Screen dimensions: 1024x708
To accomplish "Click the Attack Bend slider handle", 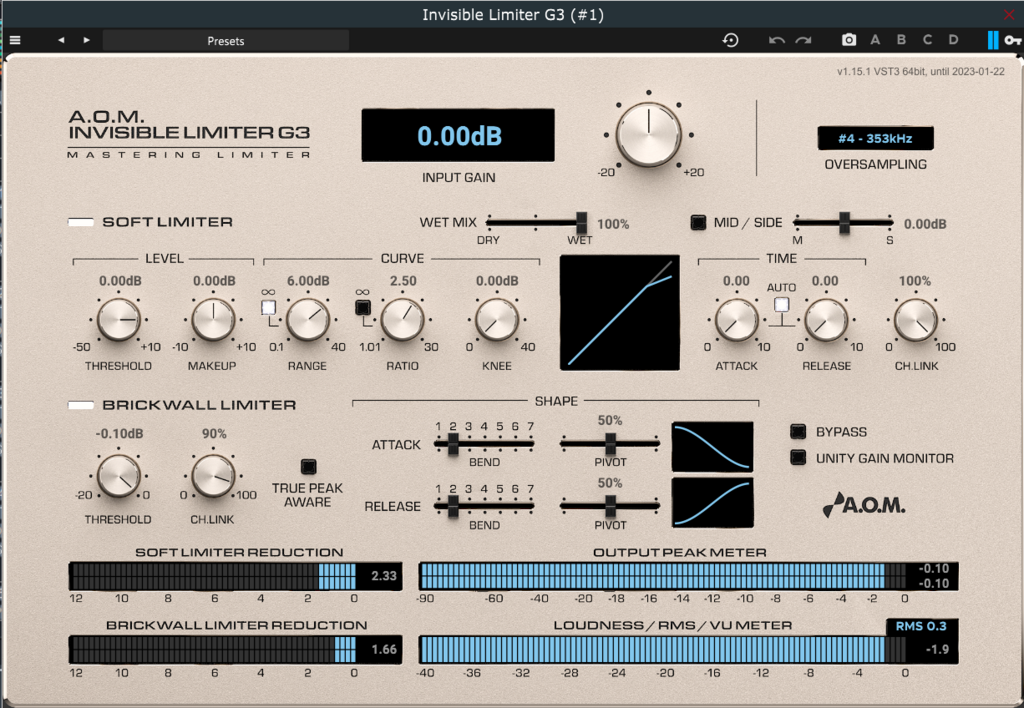I will [x=452, y=444].
